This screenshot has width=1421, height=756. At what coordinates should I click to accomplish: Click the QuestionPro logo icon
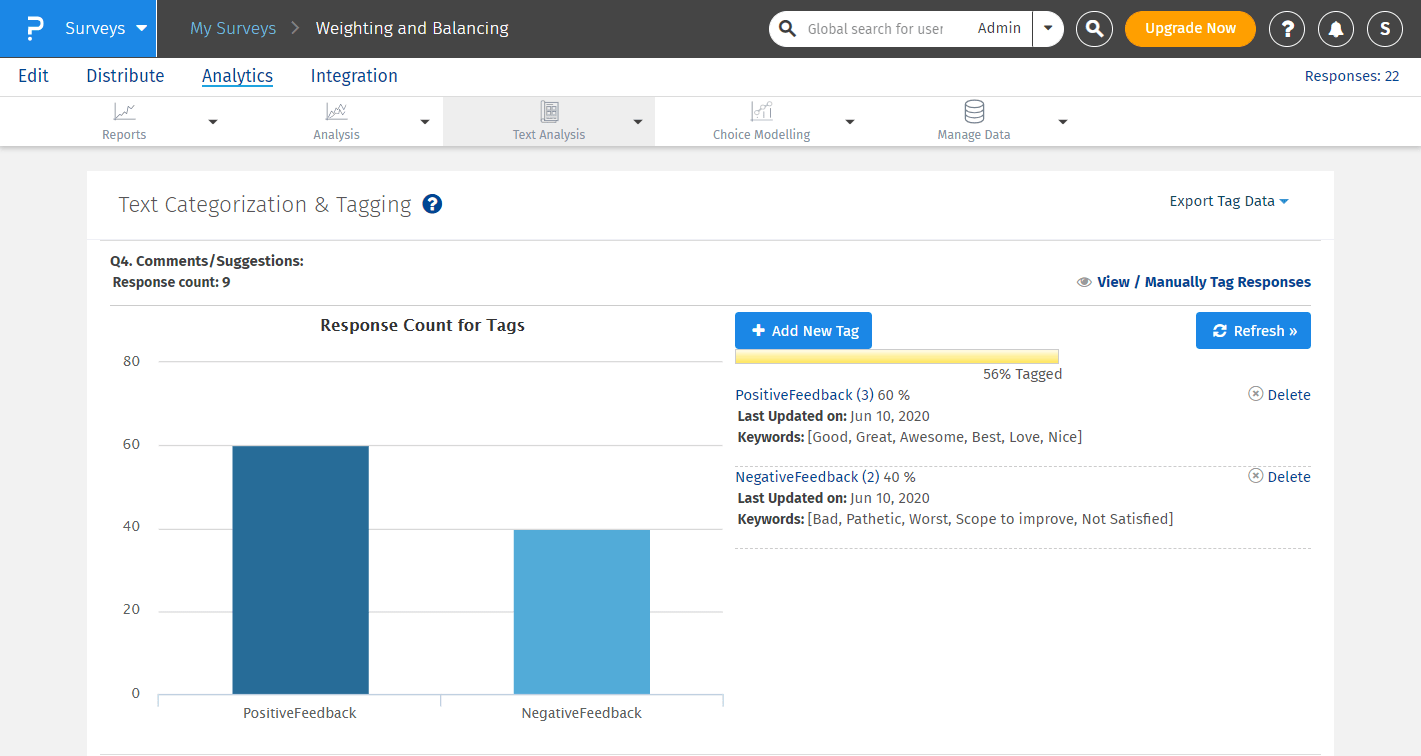click(34, 28)
